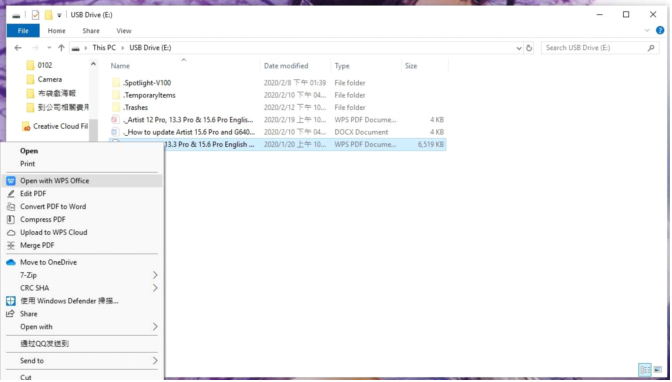The image size is (672, 382).
Task: Expand the ribbon with the chevron
Action: tap(647, 30)
